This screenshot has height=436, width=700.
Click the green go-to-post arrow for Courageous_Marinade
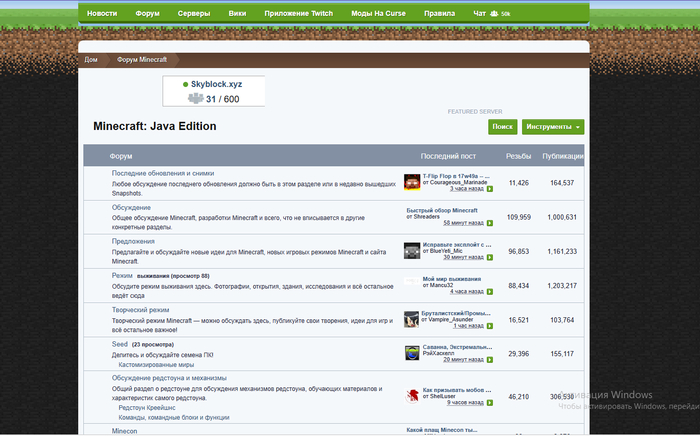[x=490, y=189]
